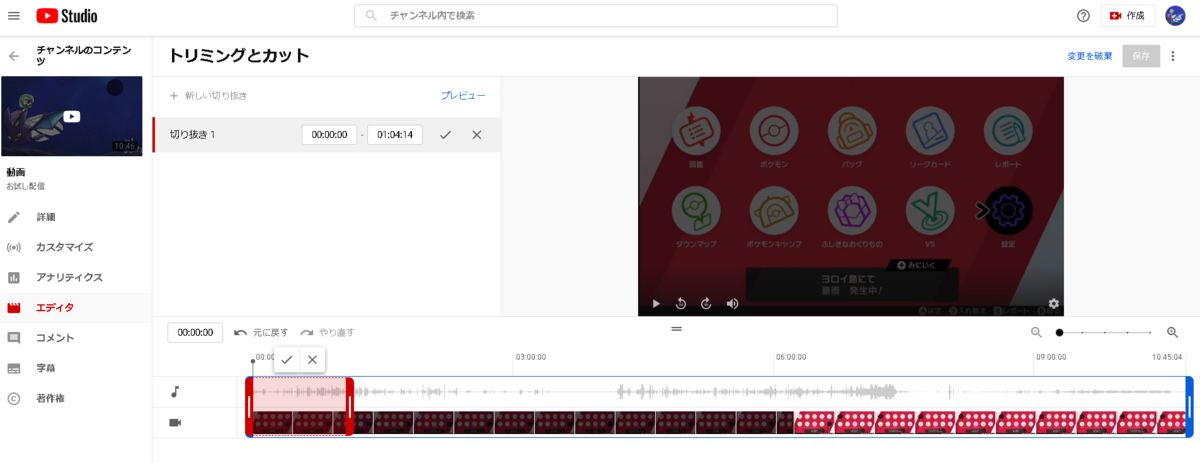The height and width of the screenshot is (463, 1200).
Task: Click 元に戻す undo button
Action: (261, 333)
